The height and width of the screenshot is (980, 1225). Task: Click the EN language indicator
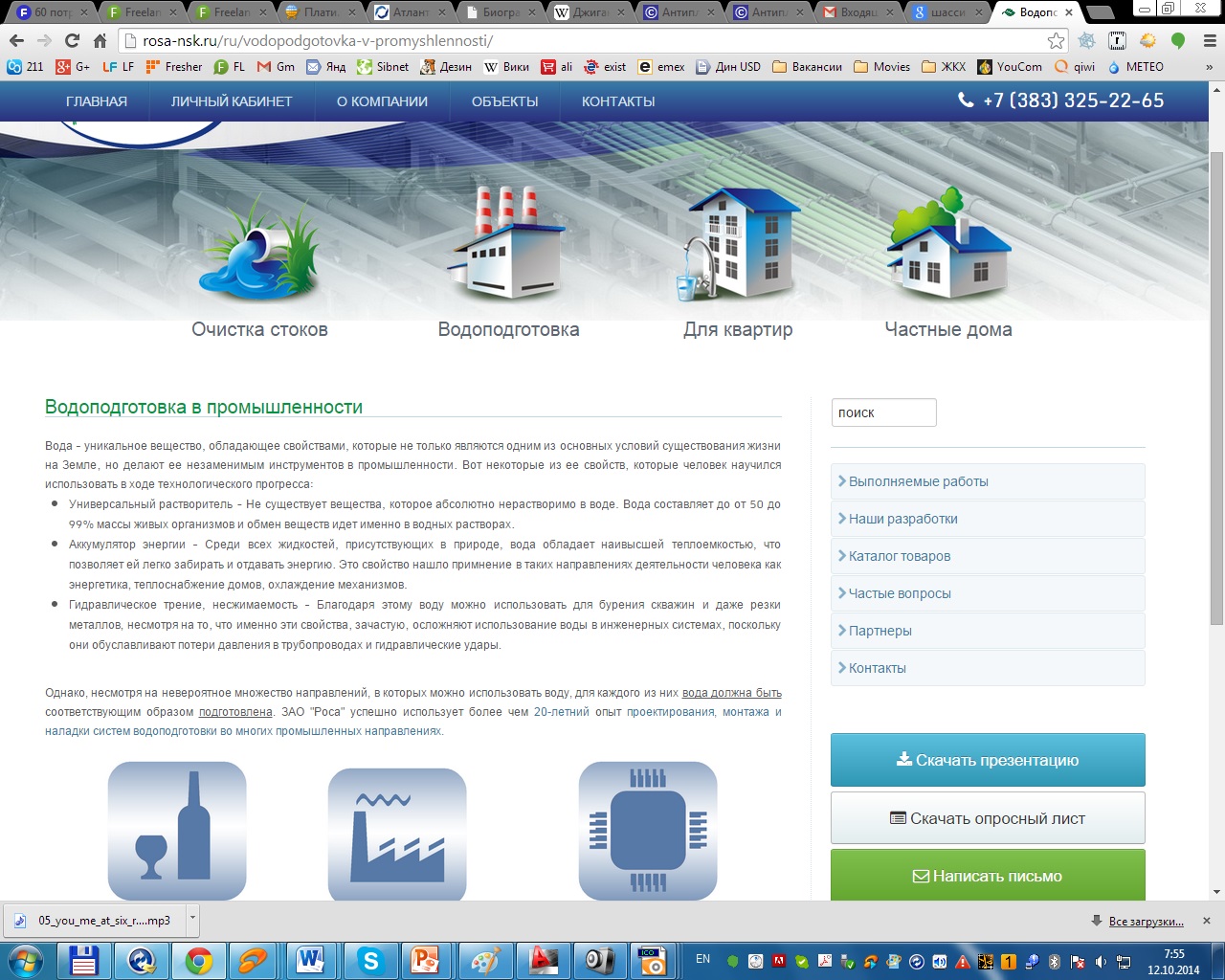pyautogui.click(x=703, y=959)
